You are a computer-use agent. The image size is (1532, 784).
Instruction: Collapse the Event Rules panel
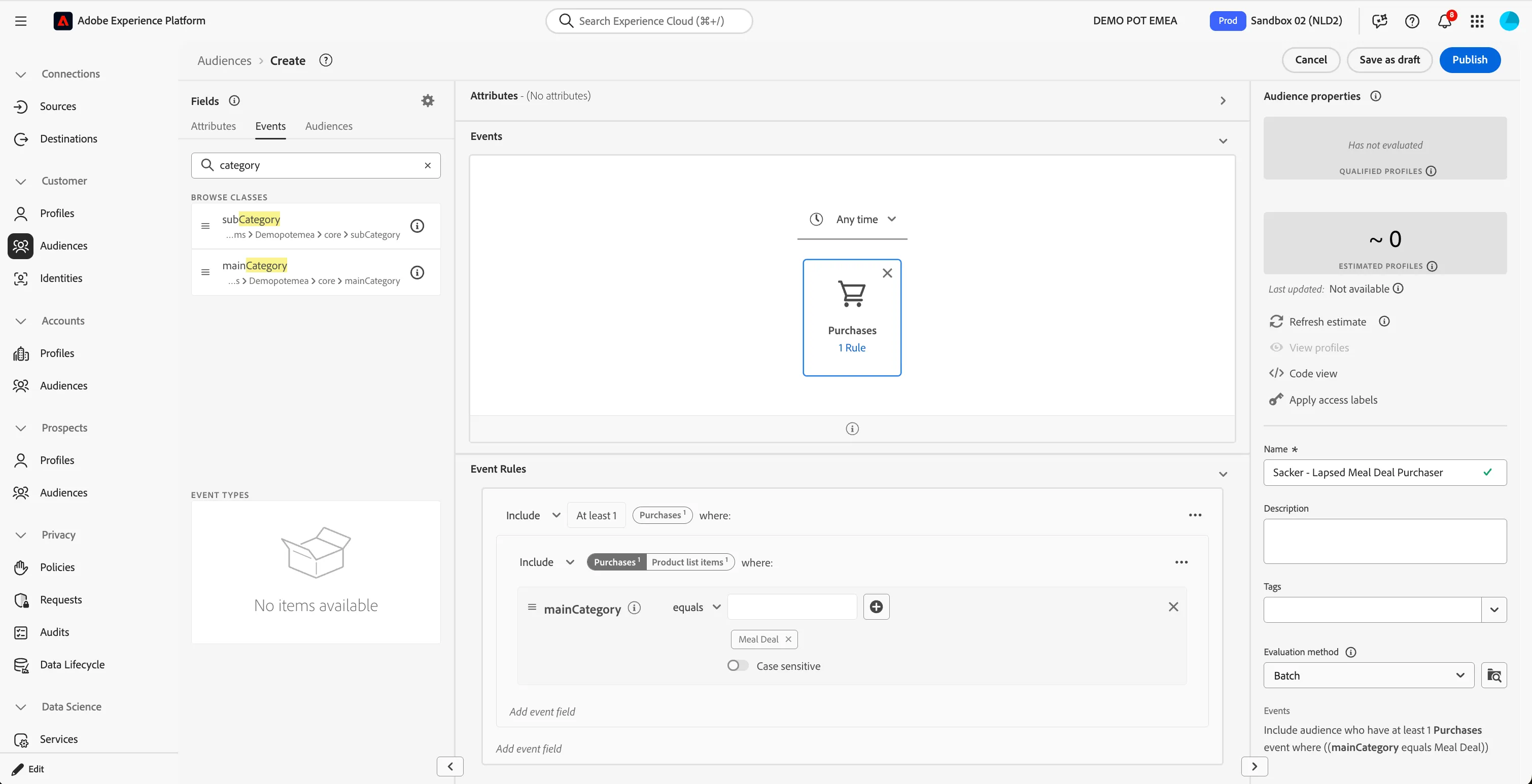point(1224,474)
